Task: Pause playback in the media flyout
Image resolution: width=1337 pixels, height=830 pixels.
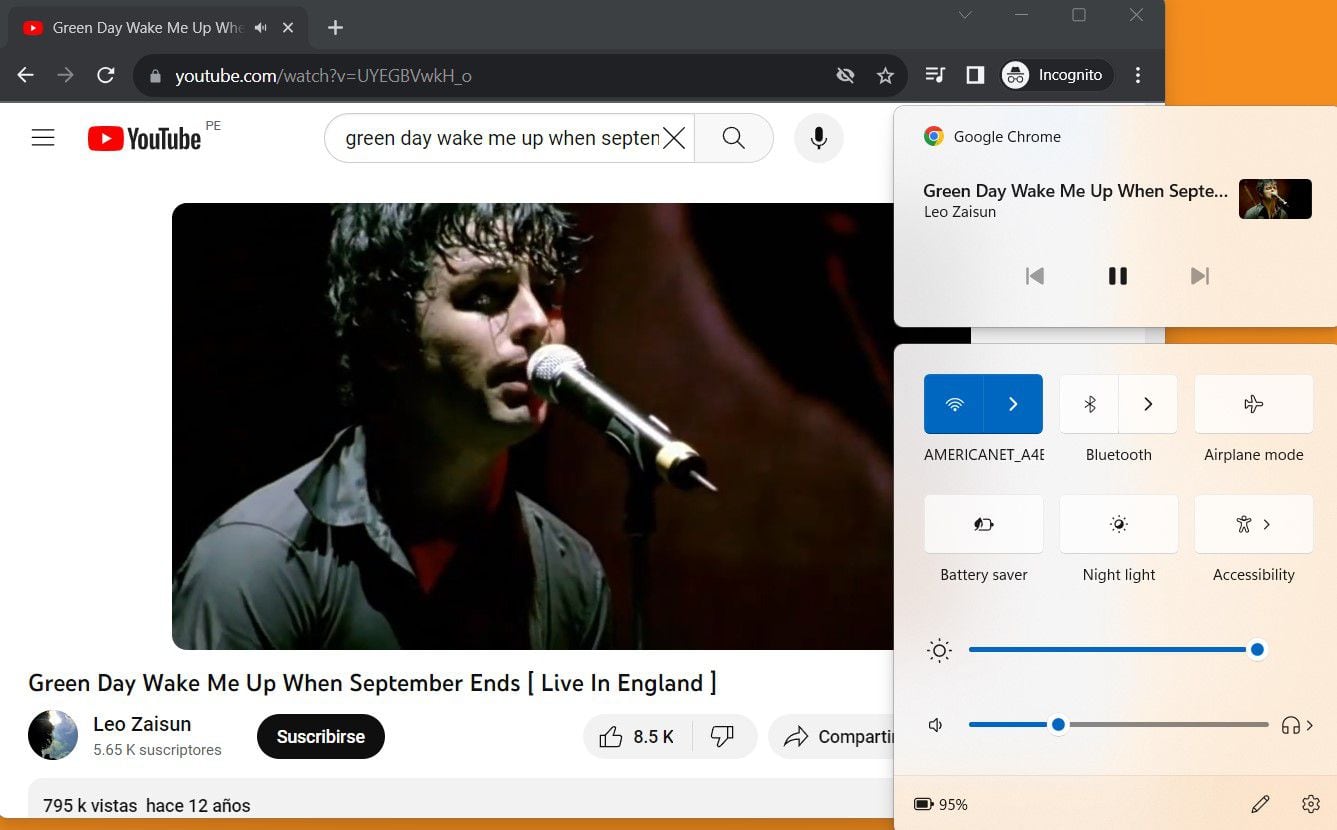Action: click(1118, 276)
